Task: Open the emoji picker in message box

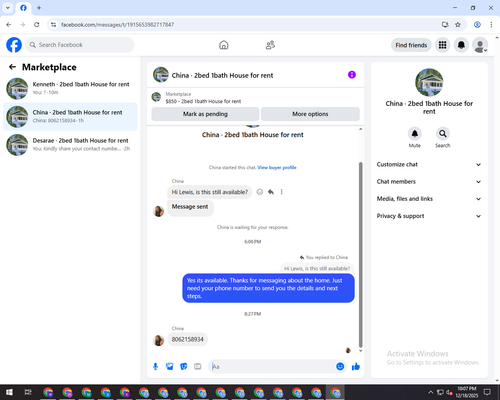Action: point(340,367)
